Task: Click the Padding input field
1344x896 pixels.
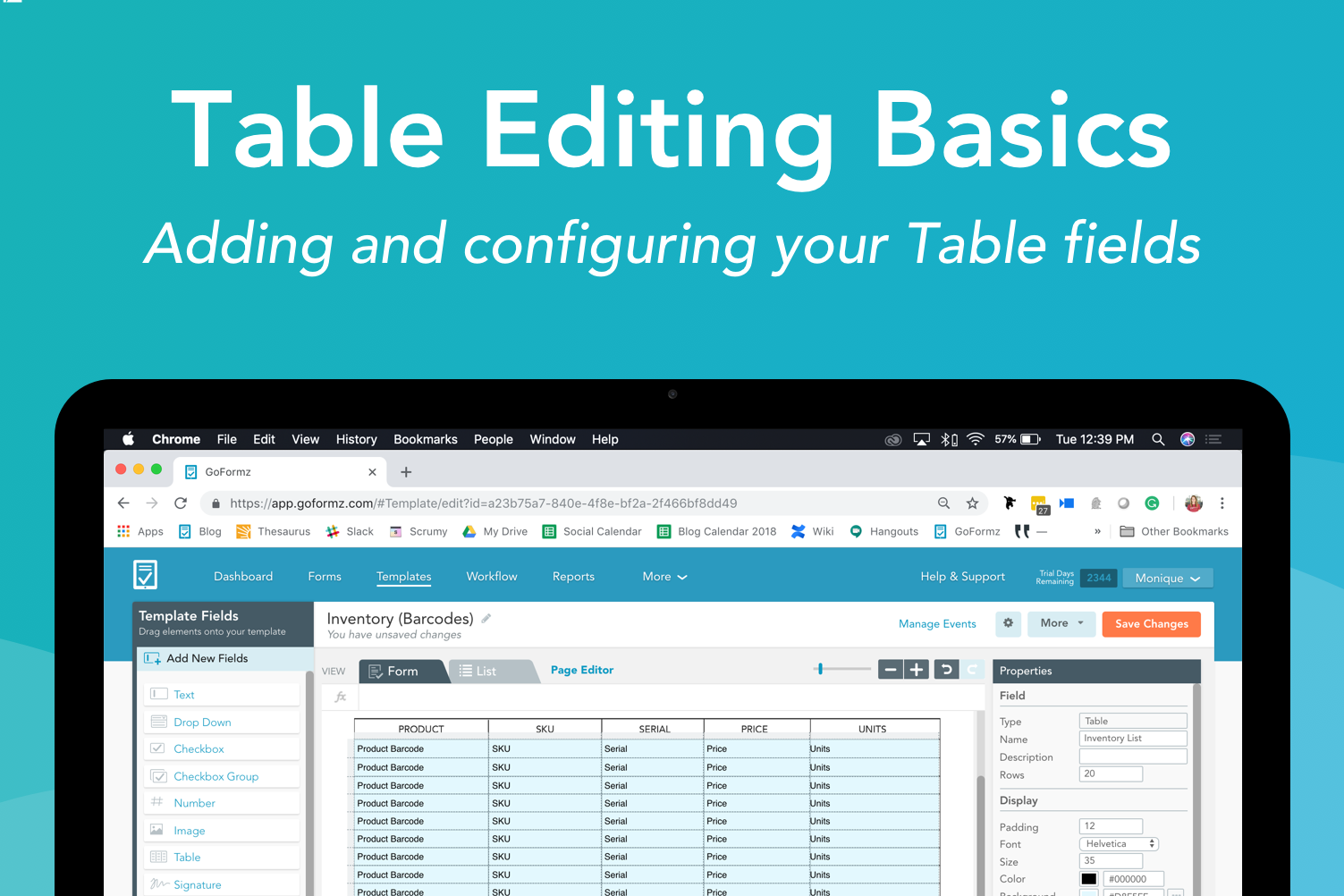Action: point(1111,826)
